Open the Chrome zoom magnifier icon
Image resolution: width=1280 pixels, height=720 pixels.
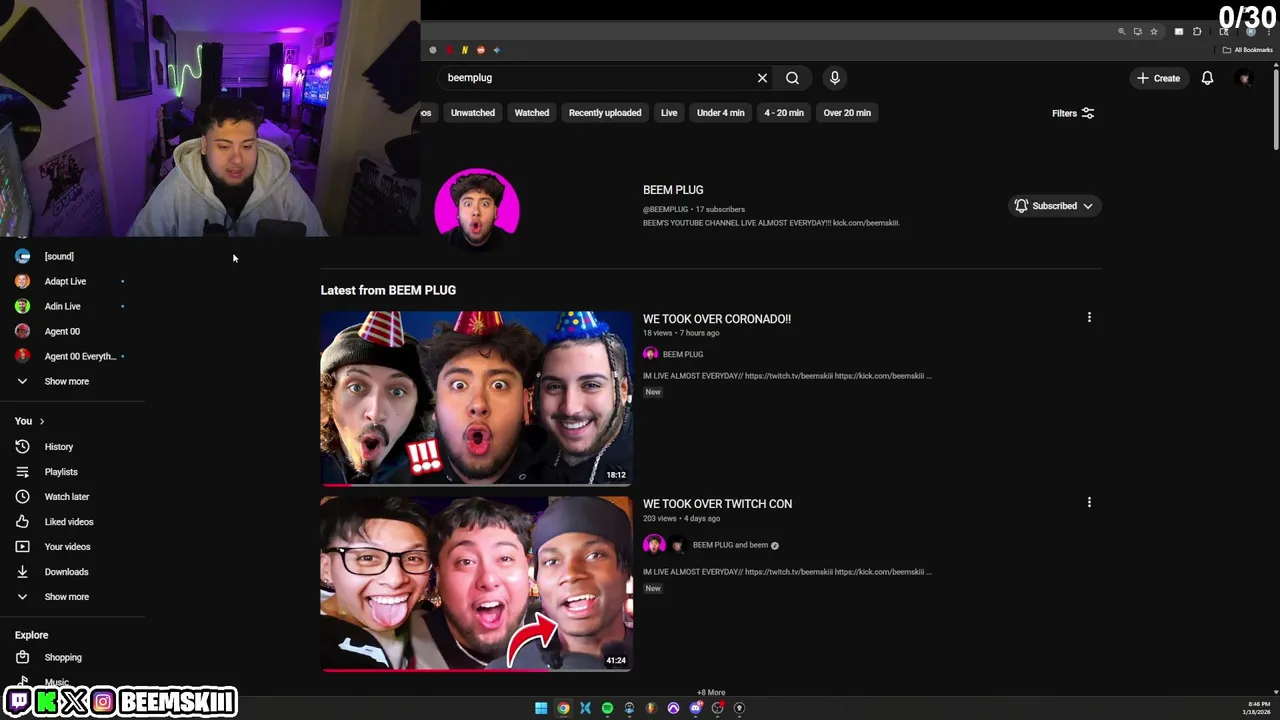[x=1121, y=32]
